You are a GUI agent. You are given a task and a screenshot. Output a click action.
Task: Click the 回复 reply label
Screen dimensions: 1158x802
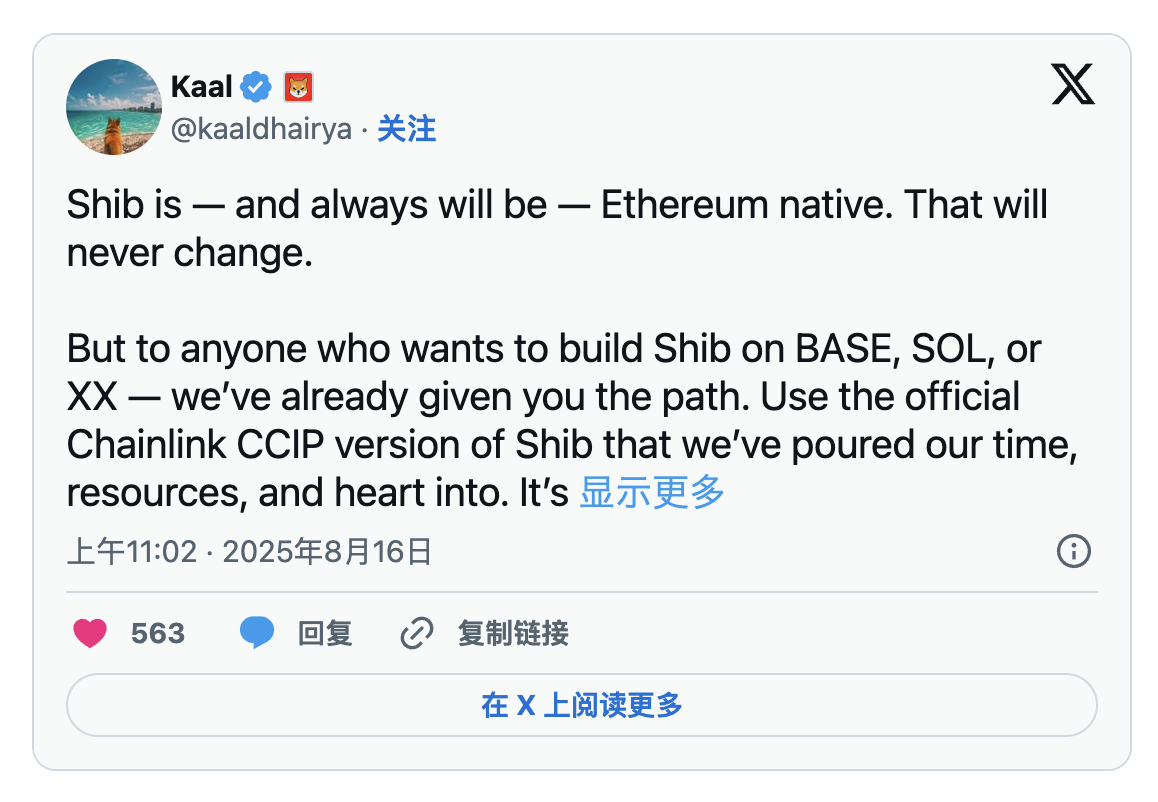click(x=325, y=633)
